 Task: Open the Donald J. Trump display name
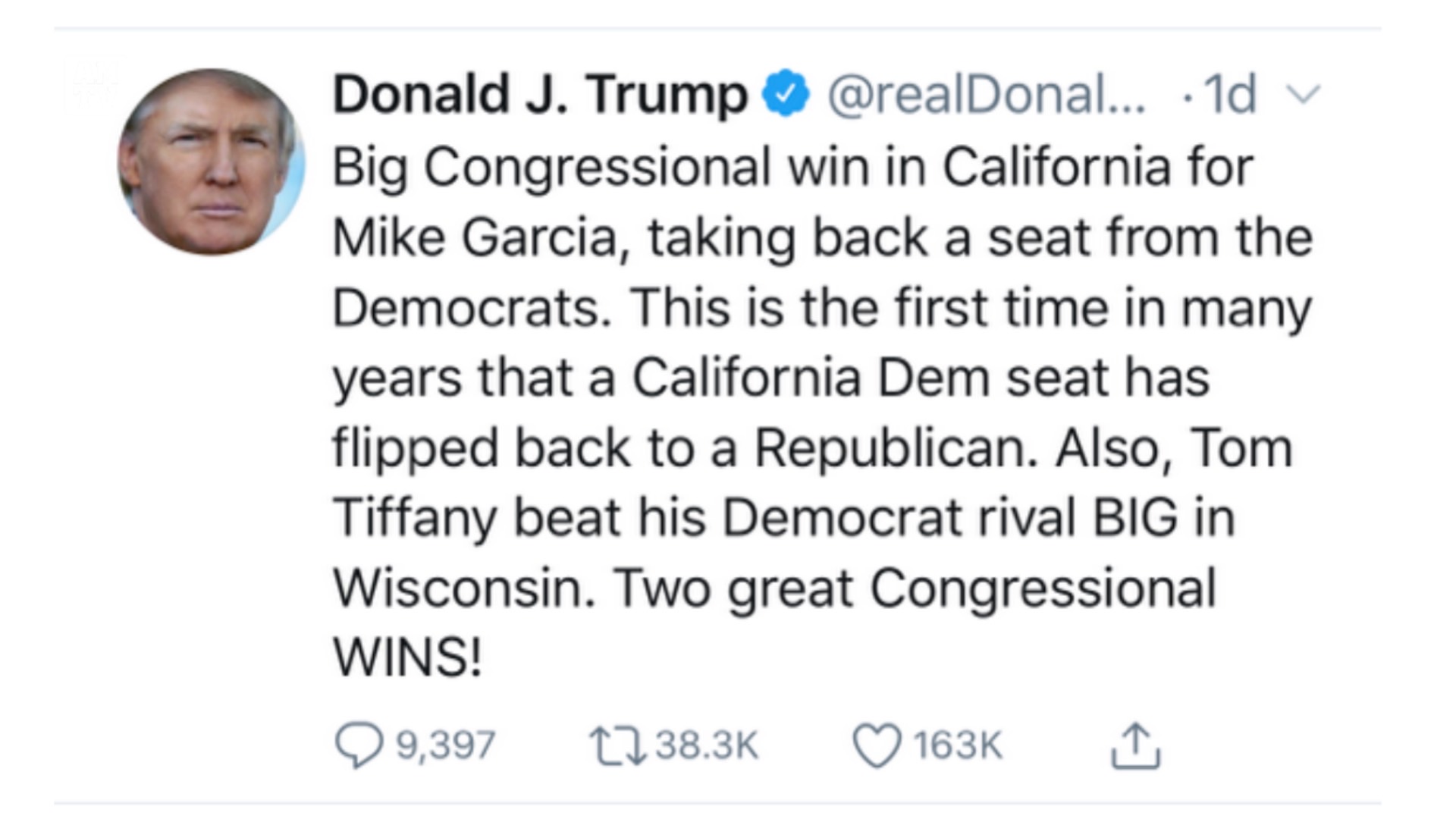(x=540, y=95)
